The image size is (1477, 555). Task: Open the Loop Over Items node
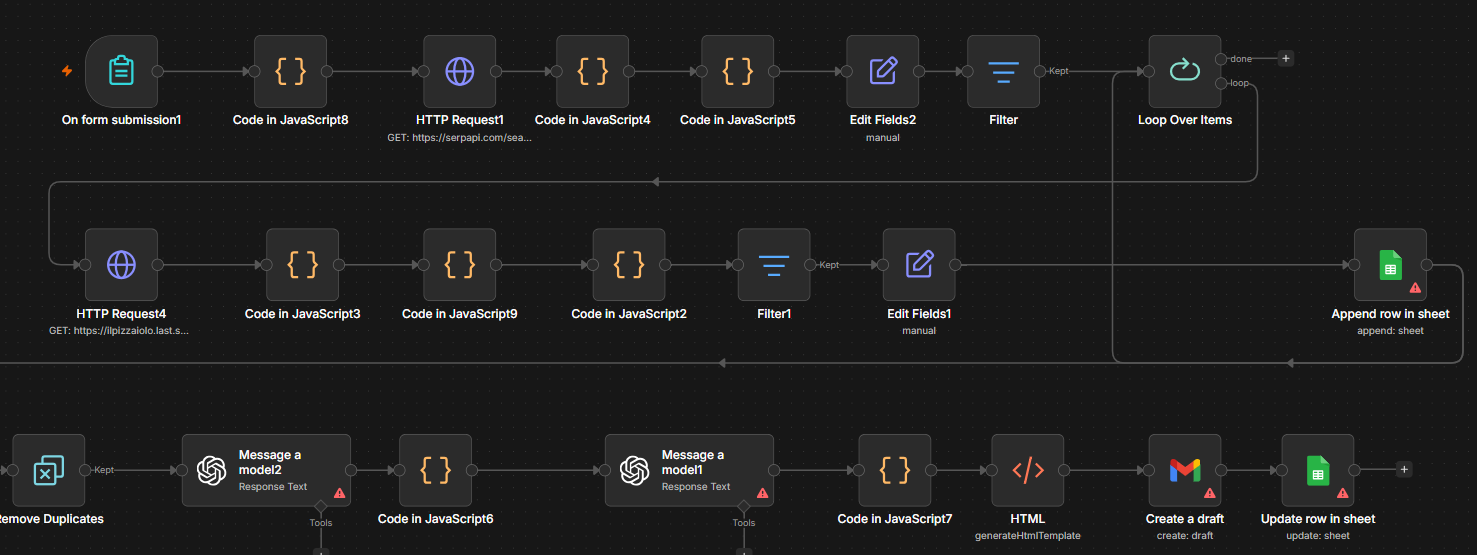[x=1185, y=72]
